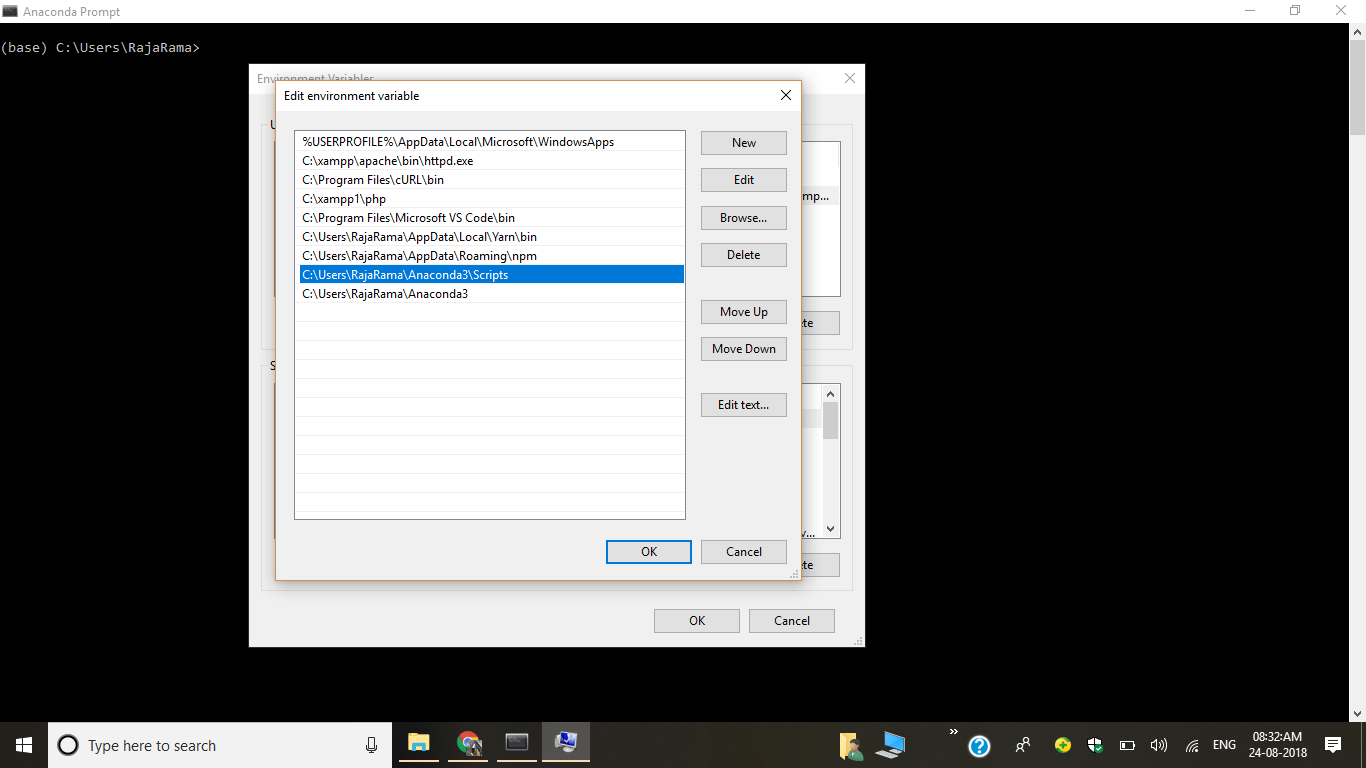
Task: Cancel the Edit environment variable dialog
Action: pos(743,552)
